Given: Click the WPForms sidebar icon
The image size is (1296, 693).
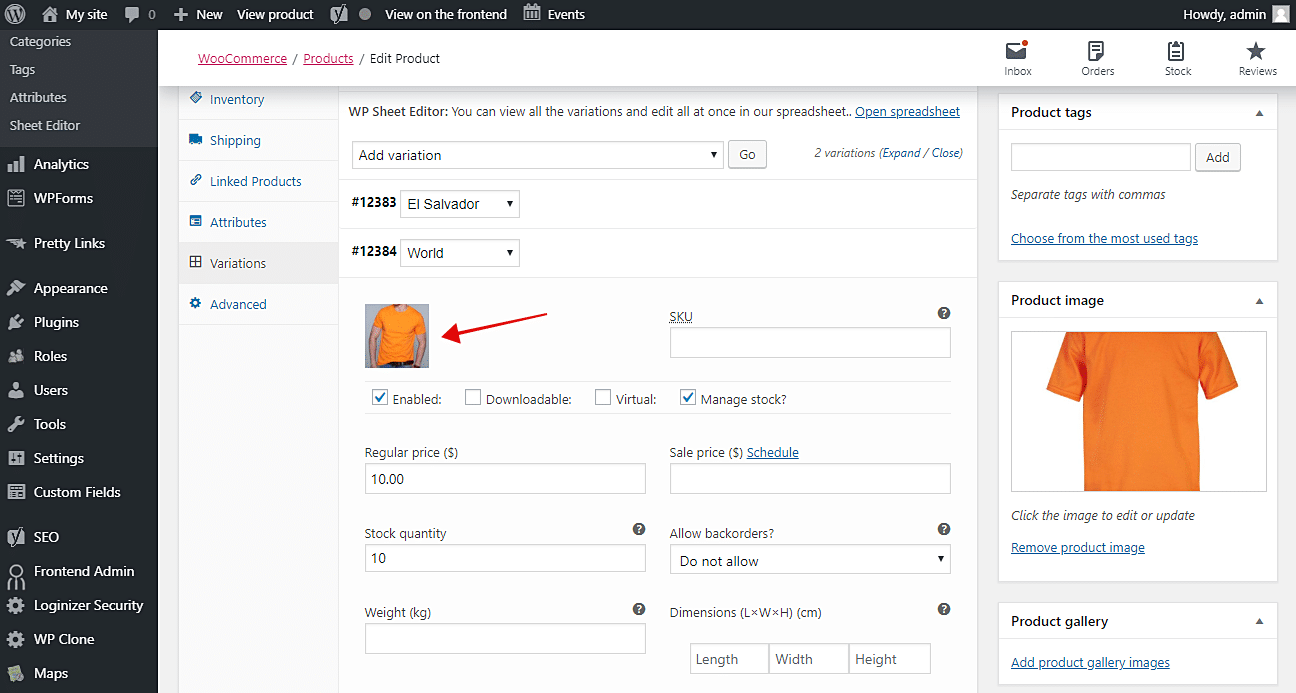Looking at the screenshot, I should [16, 198].
